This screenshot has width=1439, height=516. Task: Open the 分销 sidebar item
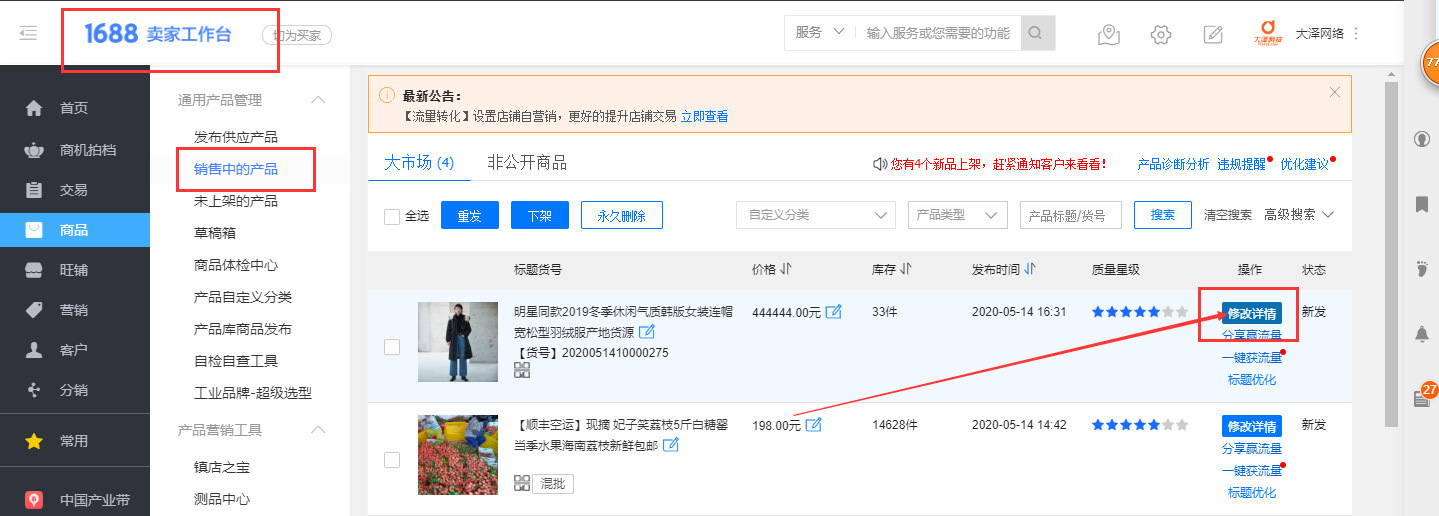(x=75, y=390)
